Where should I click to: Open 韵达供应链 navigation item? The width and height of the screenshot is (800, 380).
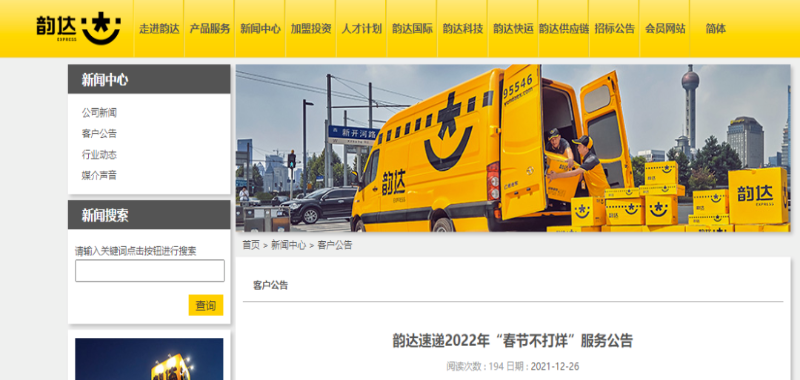point(563,29)
